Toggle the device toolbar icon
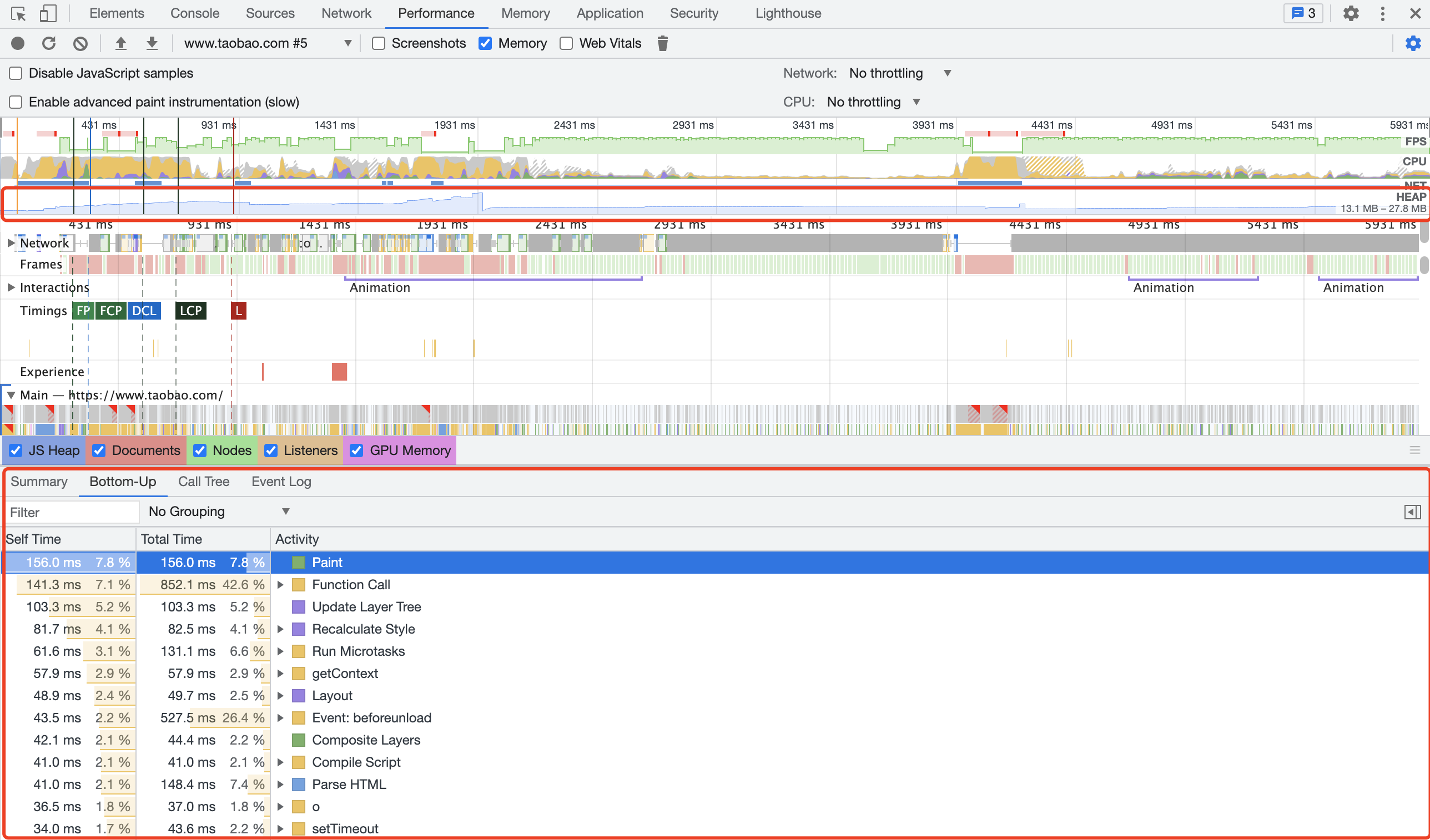1430x840 pixels. tap(48, 14)
